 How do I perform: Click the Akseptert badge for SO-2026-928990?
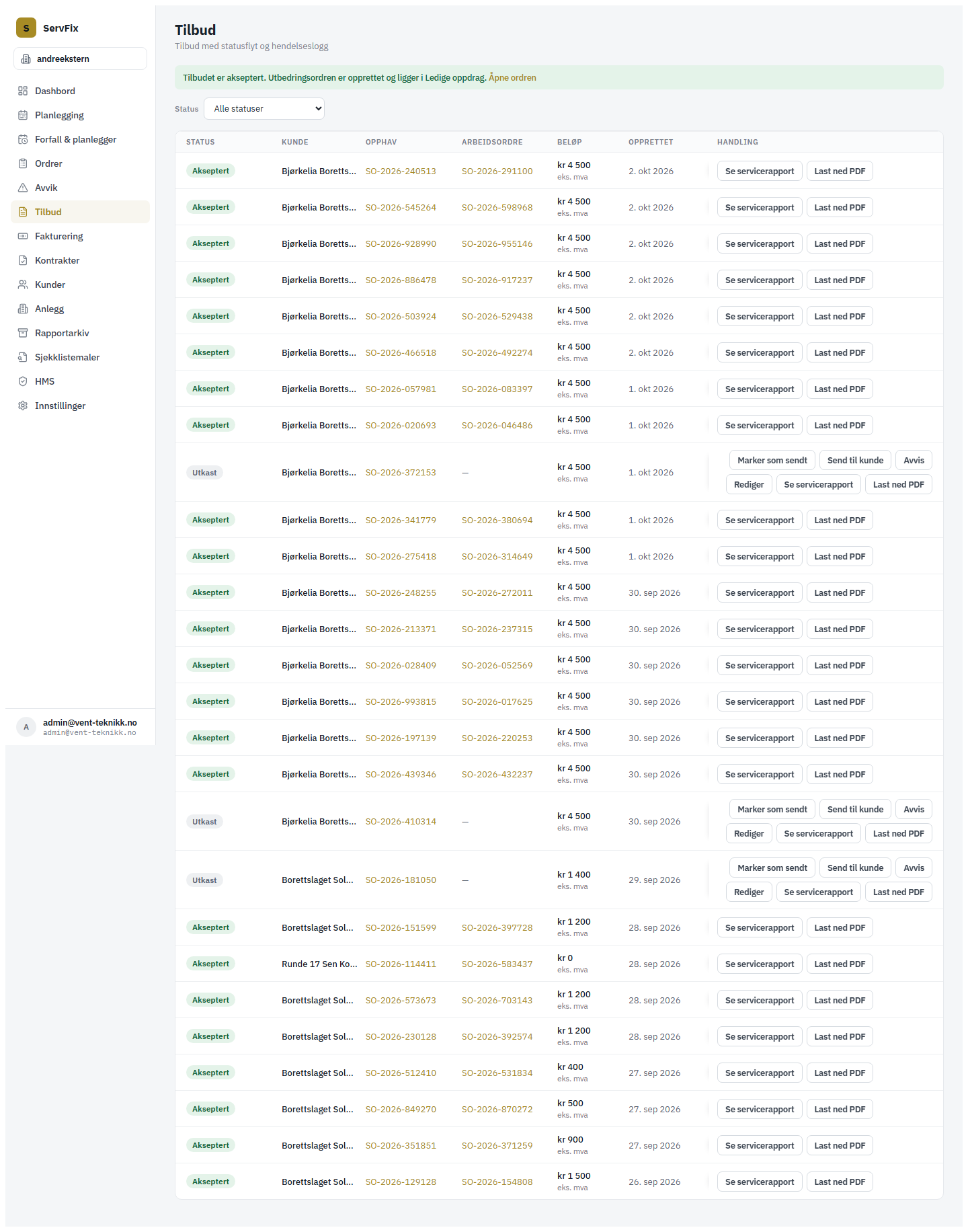click(x=210, y=243)
